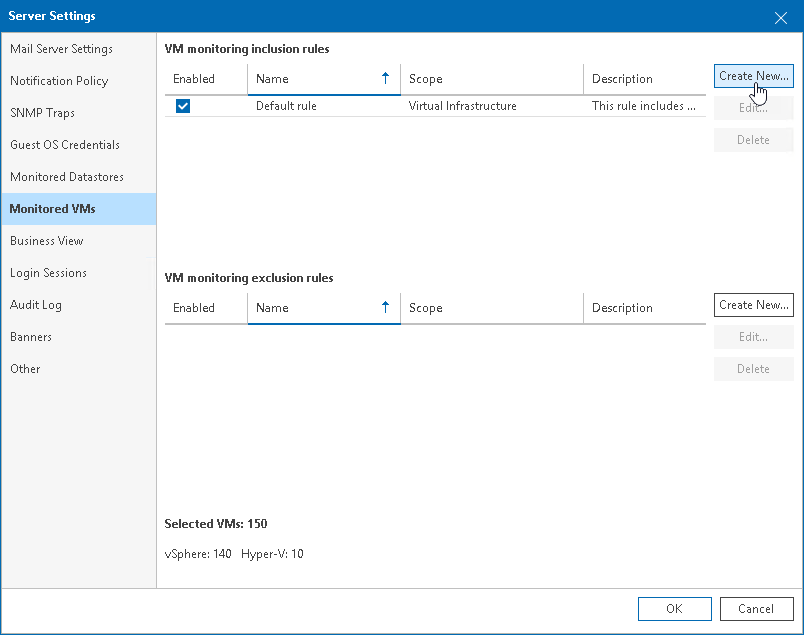Image resolution: width=804 pixels, height=635 pixels.
Task: Open the Other settings section
Action: click(25, 368)
